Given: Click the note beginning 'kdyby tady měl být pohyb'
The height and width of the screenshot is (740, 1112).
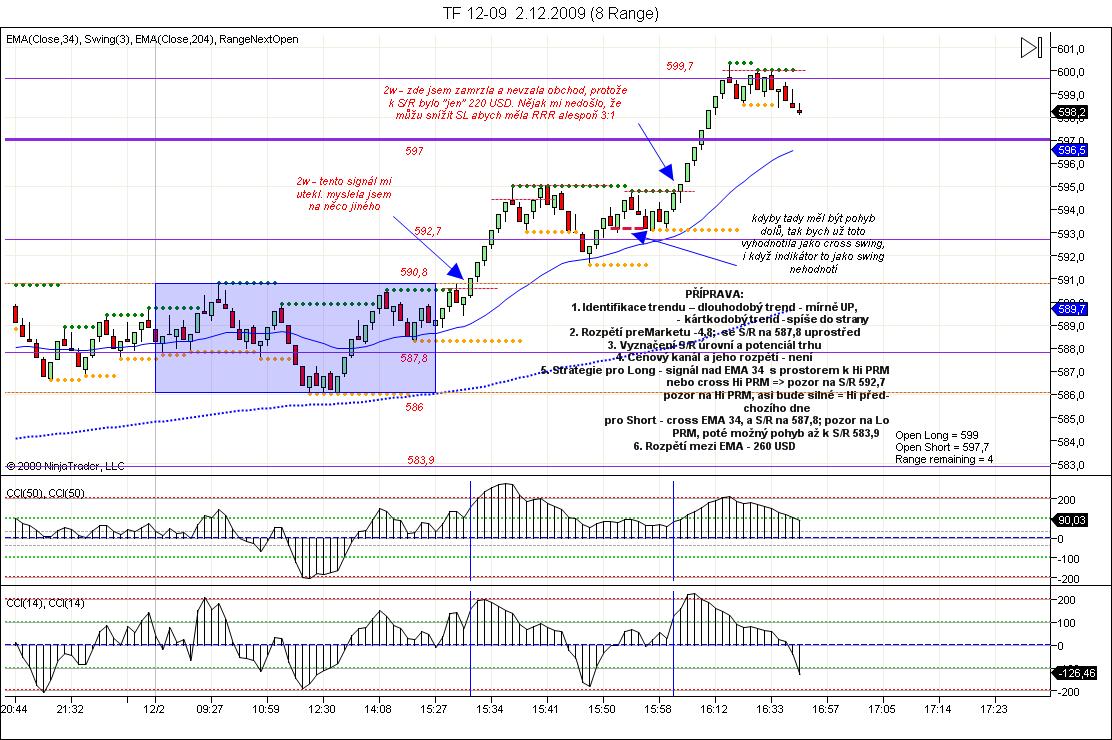Looking at the screenshot, I should (813, 243).
